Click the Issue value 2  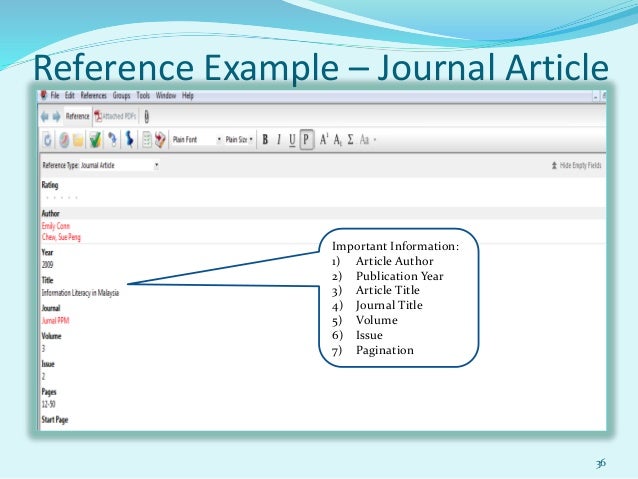click(44, 377)
